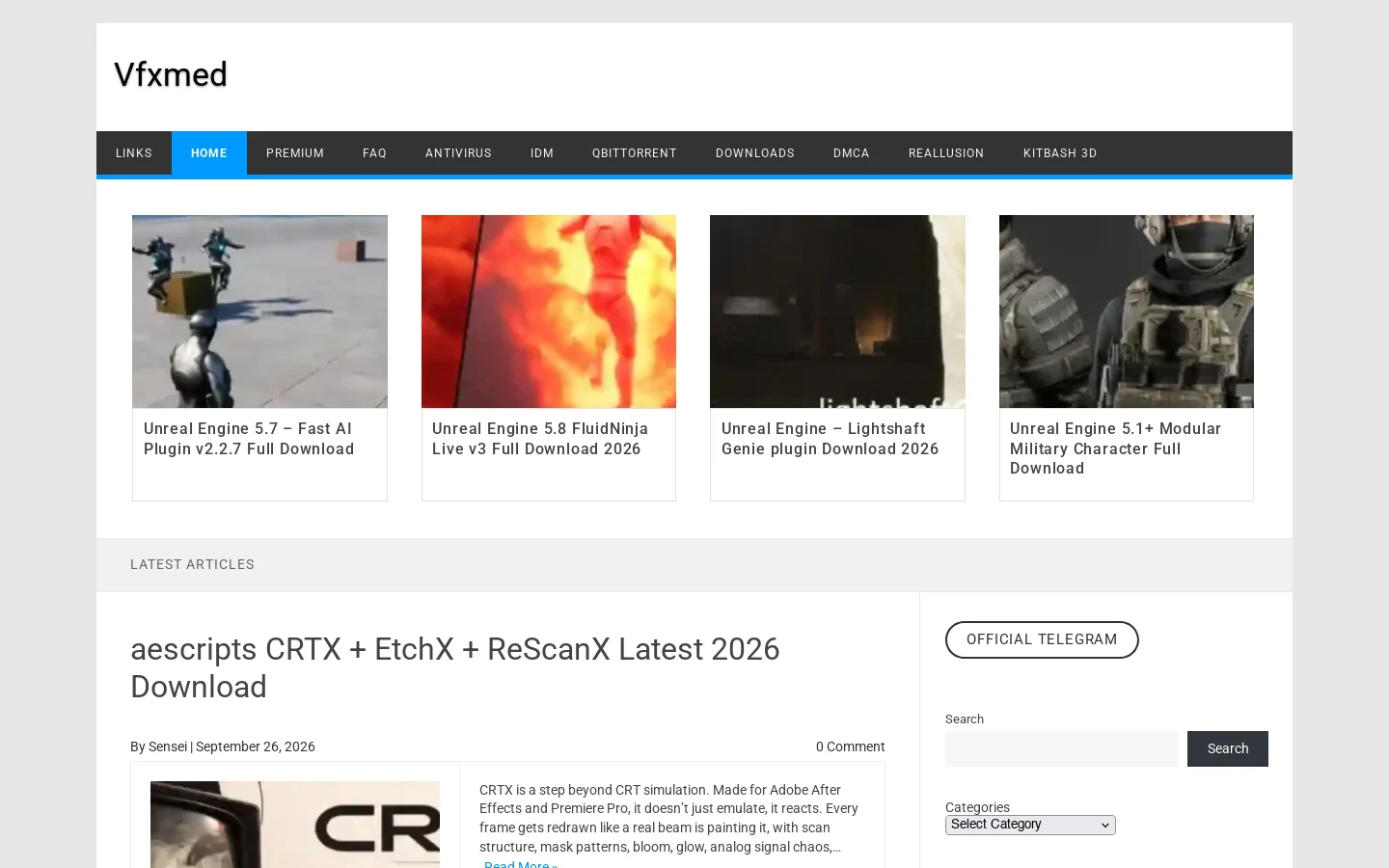Open FluidNinja Live fire thumbnail
1389x868 pixels.
pyautogui.click(x=549, y=312)
